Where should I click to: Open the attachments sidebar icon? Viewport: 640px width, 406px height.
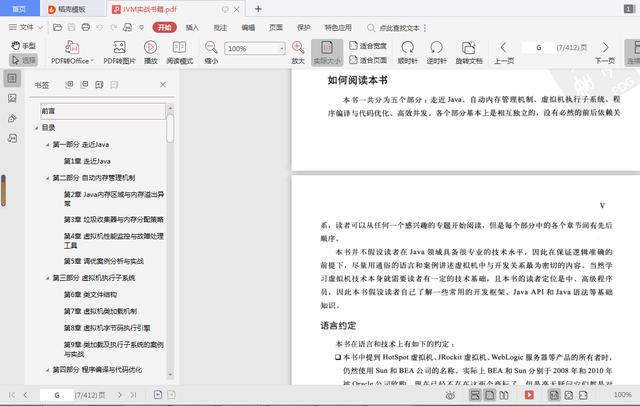pos(12,138)
